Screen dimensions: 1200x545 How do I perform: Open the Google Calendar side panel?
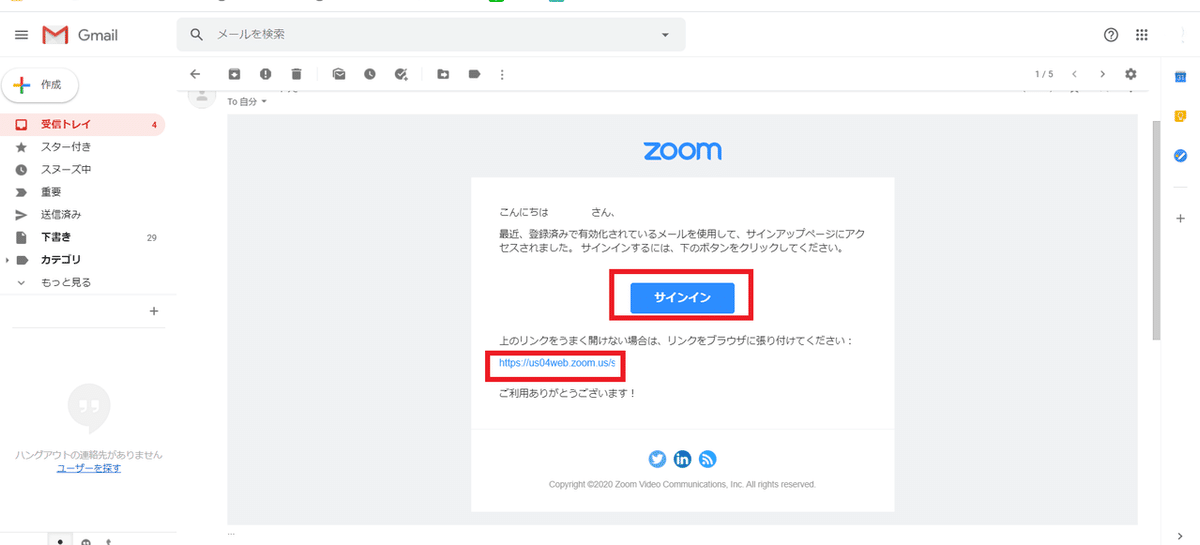(x=1180, y=77)
